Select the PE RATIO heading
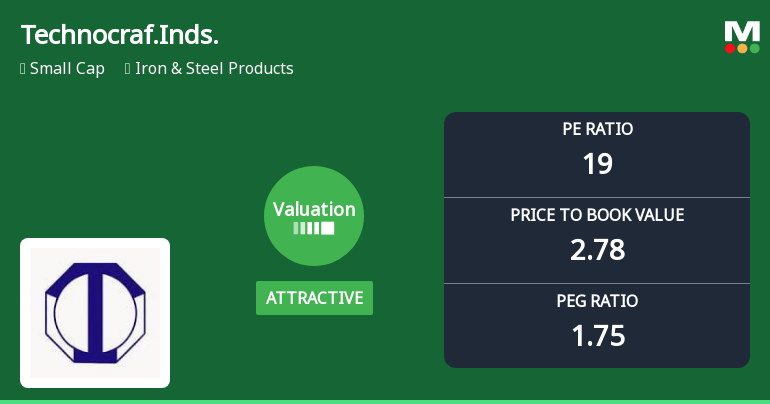This screenshot has height=404, width=770. 597,129
